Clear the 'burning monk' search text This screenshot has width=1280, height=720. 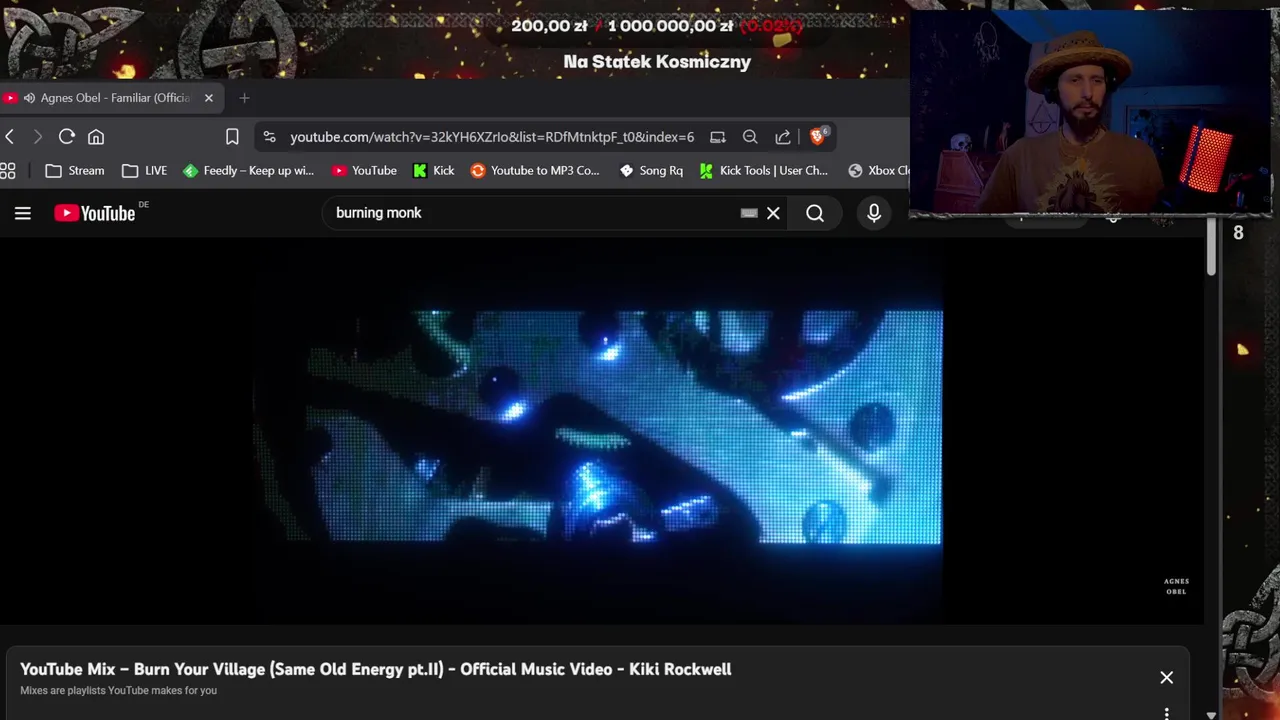(x=773, y=213)
